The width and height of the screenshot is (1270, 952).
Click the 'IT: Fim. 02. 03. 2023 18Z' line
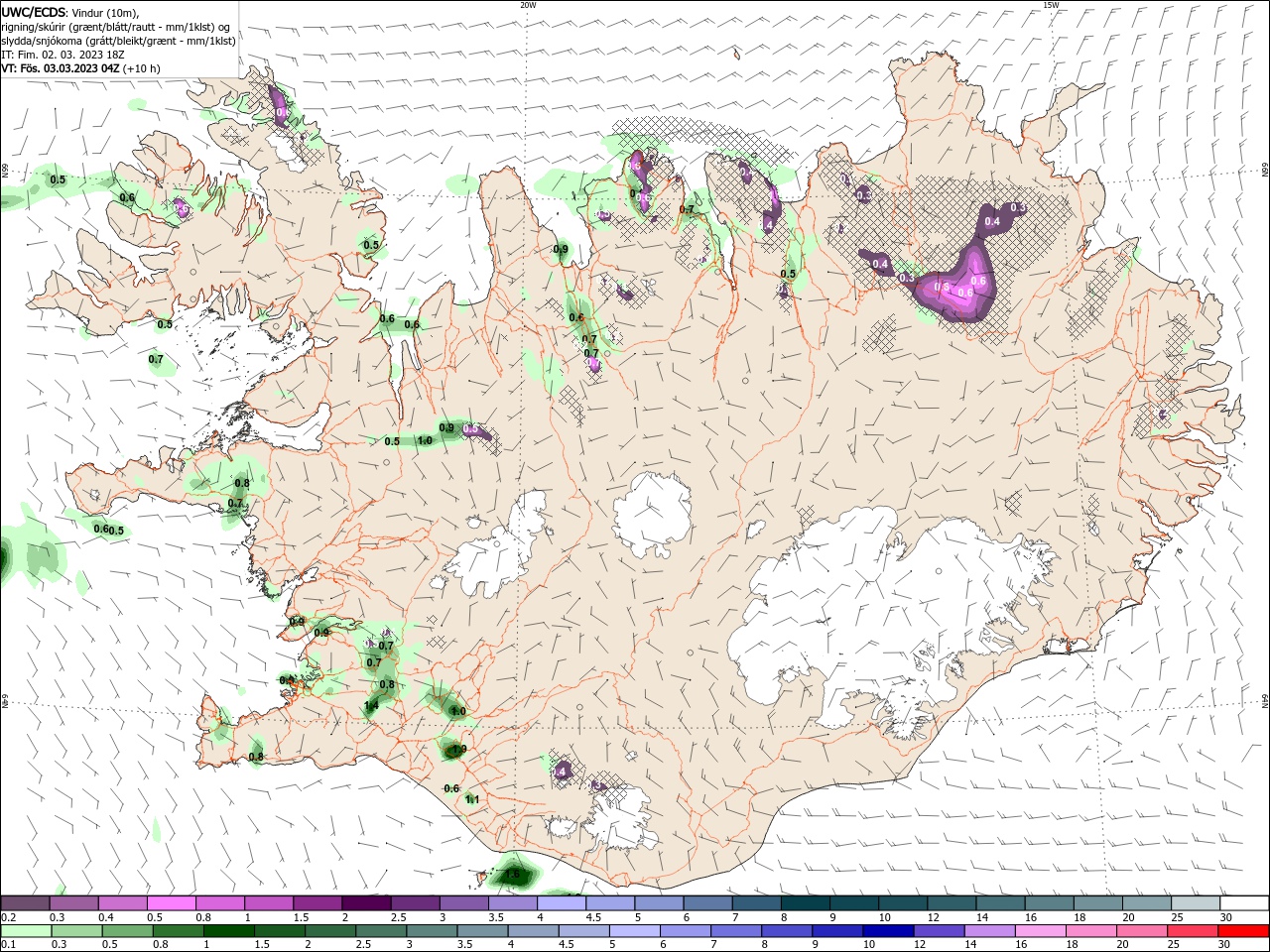63,55
